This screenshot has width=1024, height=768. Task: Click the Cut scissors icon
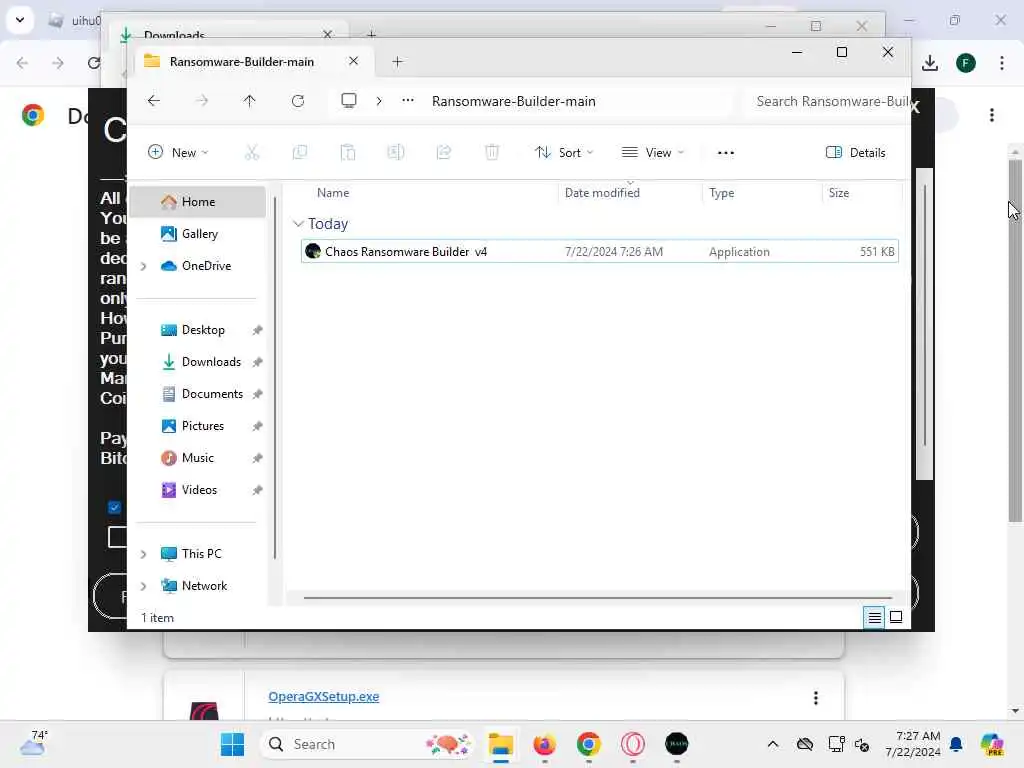(251, 152)
